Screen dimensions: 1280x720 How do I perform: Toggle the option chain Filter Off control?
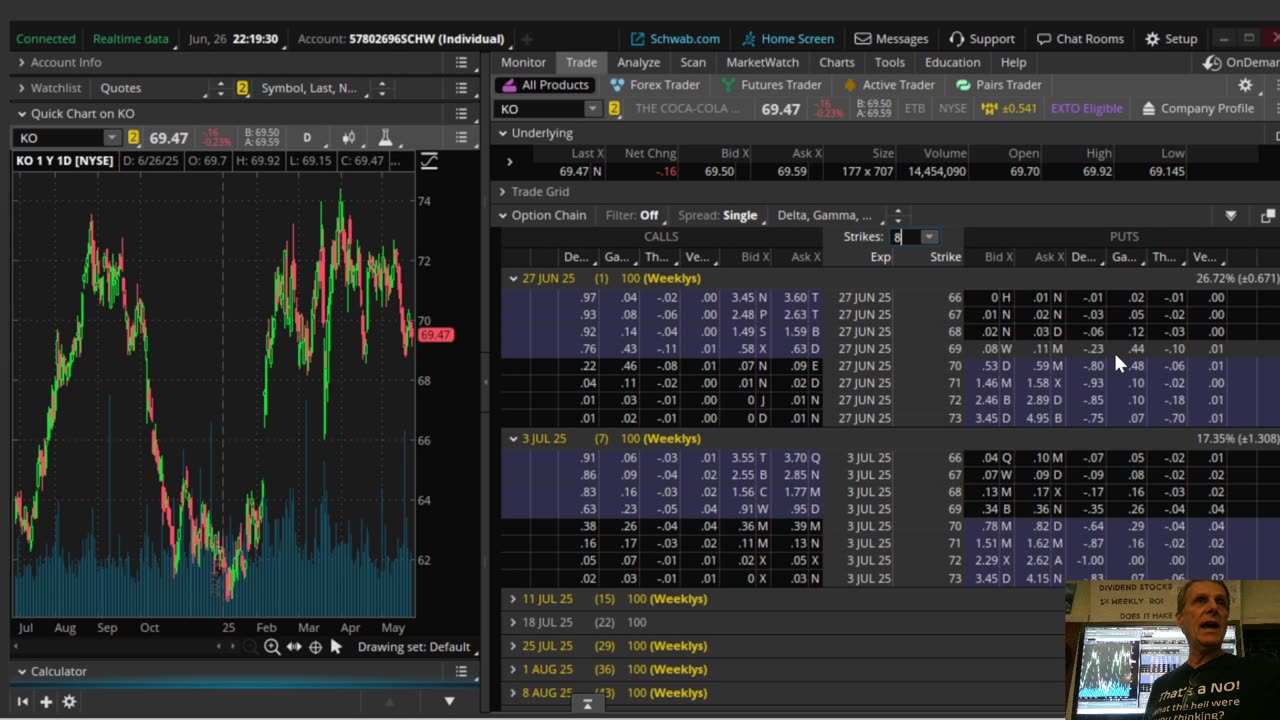click(x=632, y=215)
